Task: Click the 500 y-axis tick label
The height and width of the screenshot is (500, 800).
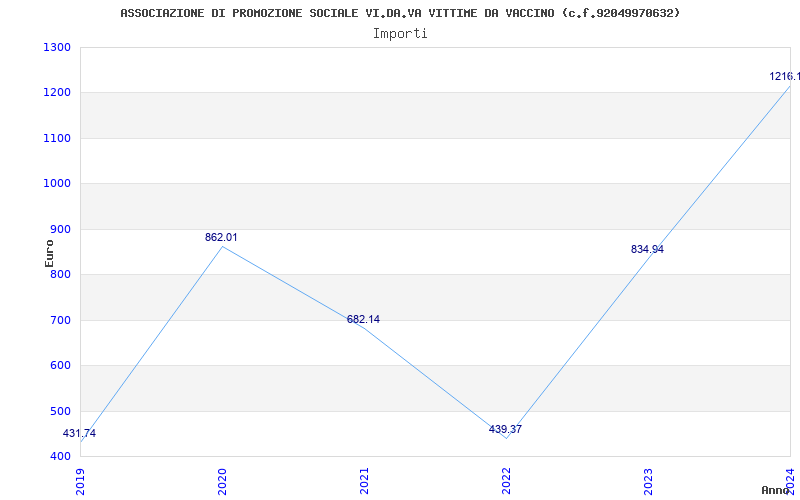Action: point(60,411)
